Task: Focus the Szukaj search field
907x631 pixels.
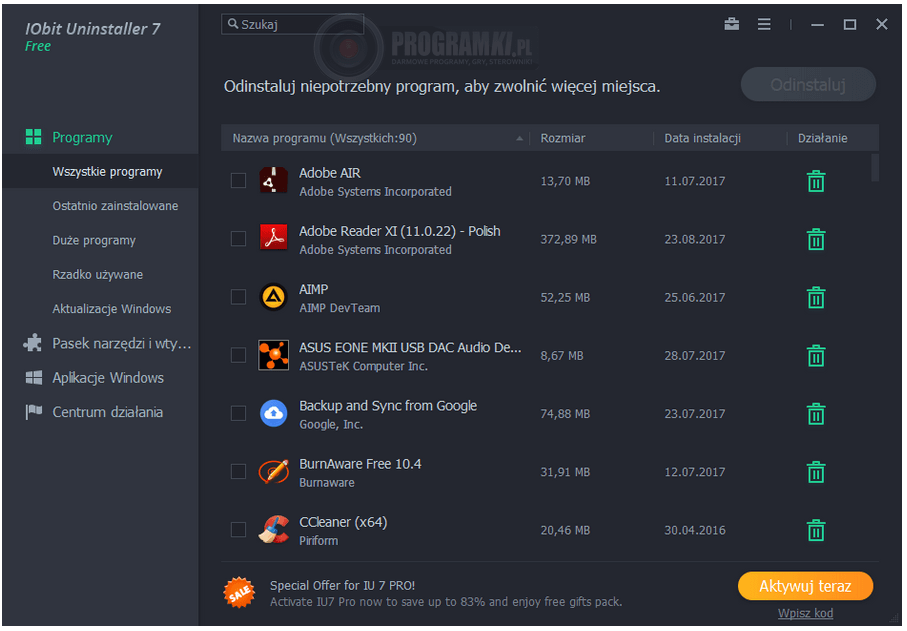Action: [292, 24]
